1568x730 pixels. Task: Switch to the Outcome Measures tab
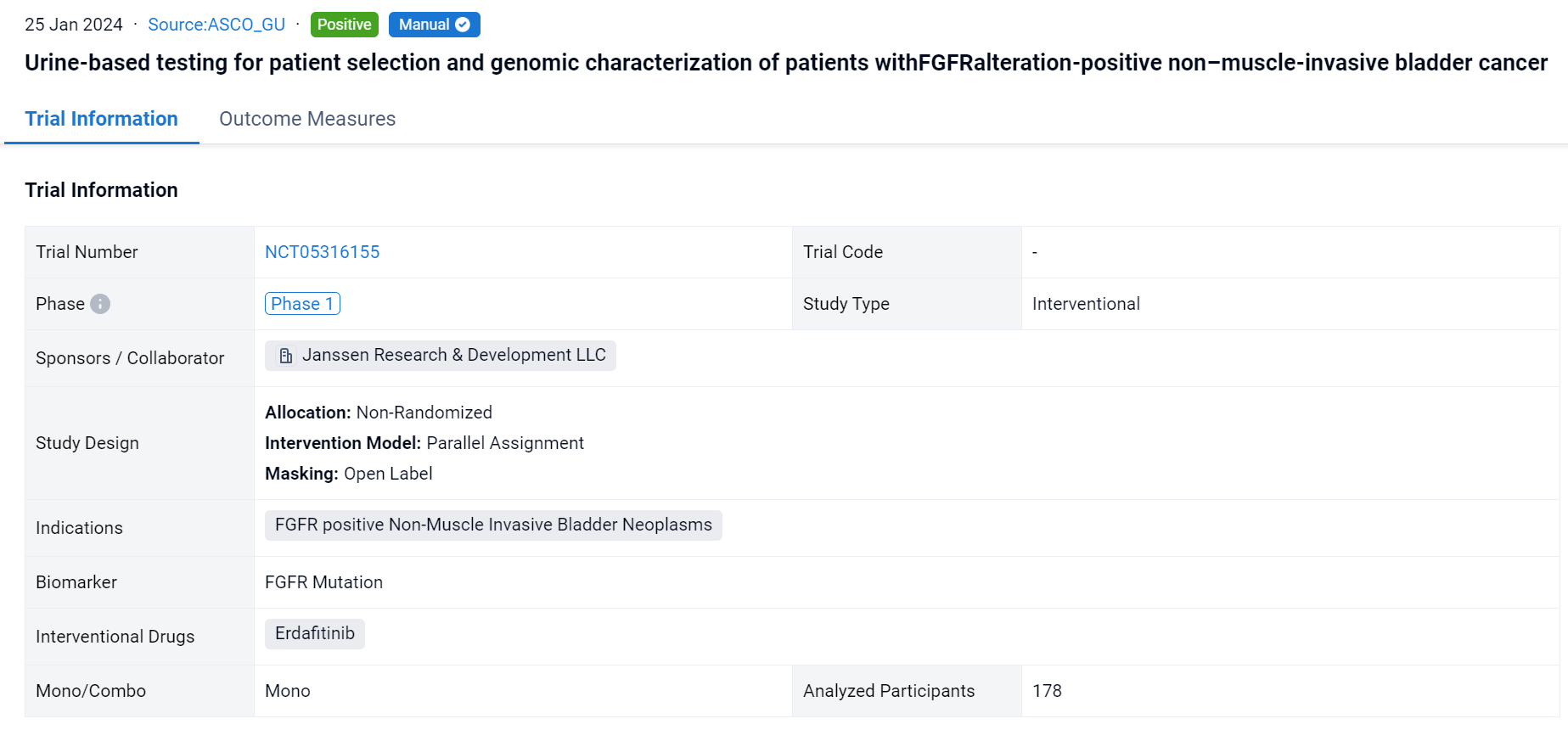point(307,119)
